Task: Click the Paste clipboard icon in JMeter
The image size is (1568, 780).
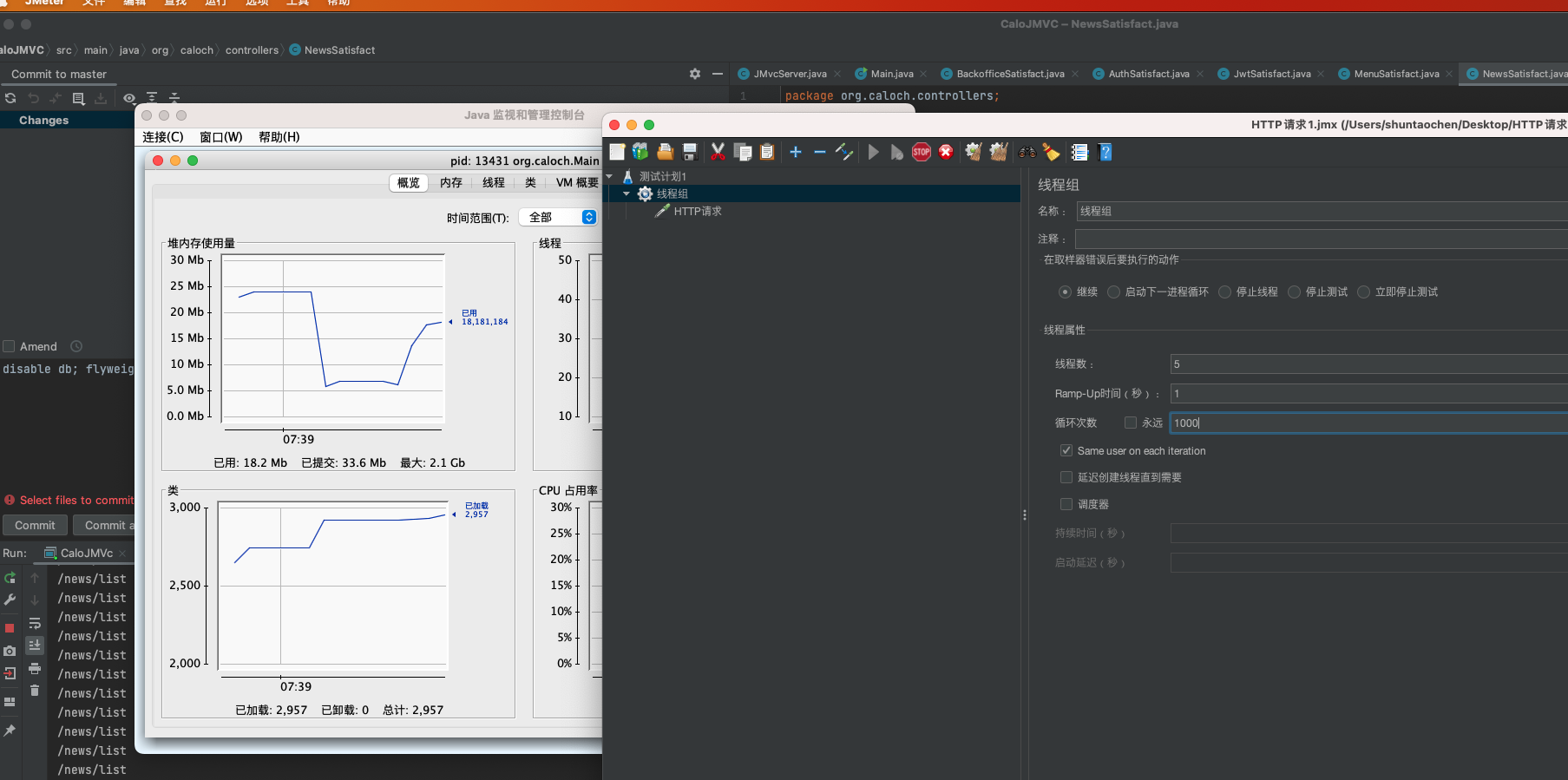Action: pos(767,152)
